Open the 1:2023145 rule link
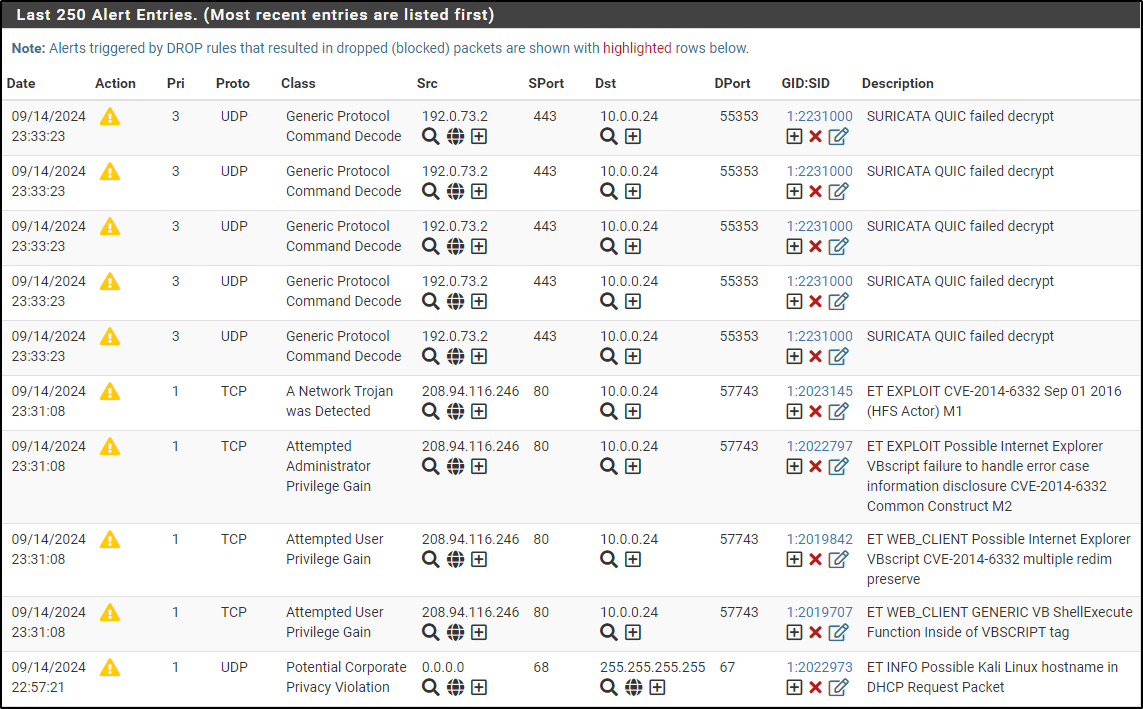1143x709 pixels. 819,391
